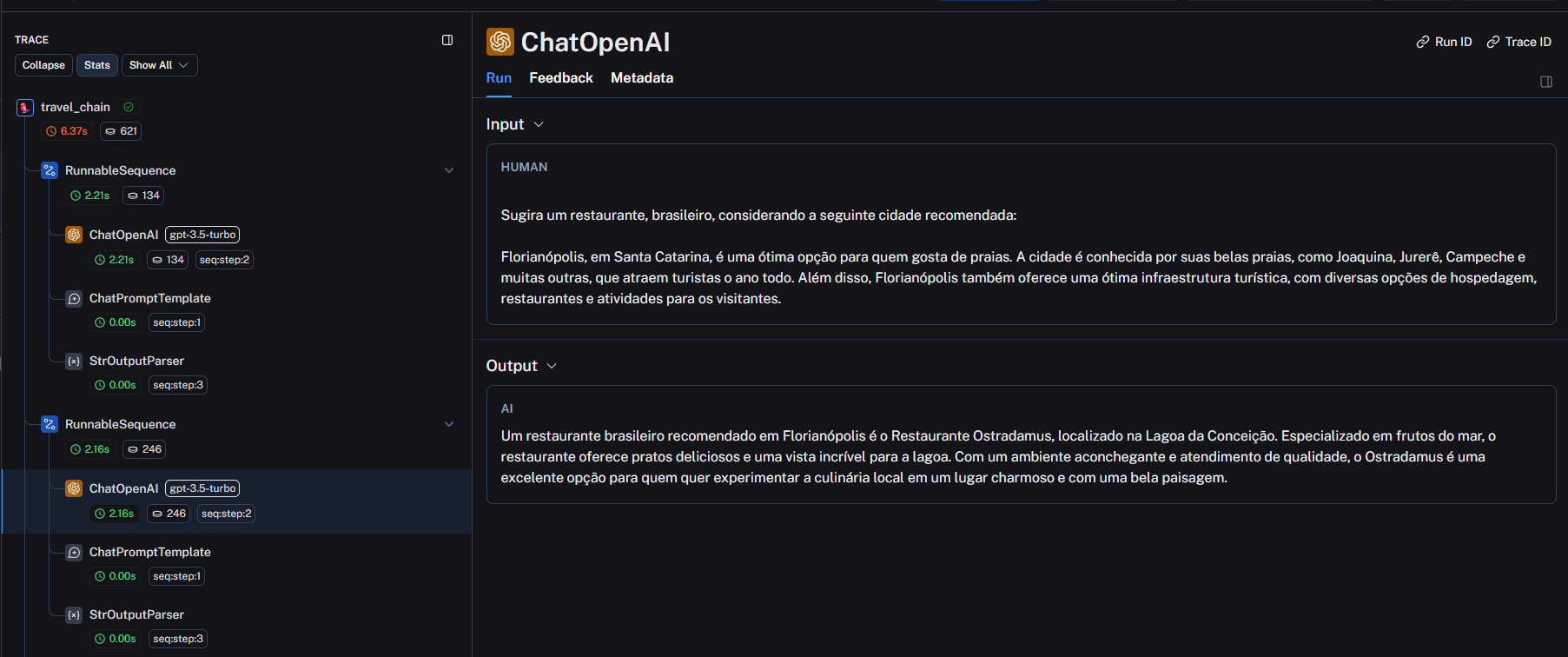Select the ChatOpenAI run with 134 tokens
The width and height of the screenshot is (1568, 657).
[123, 235]
